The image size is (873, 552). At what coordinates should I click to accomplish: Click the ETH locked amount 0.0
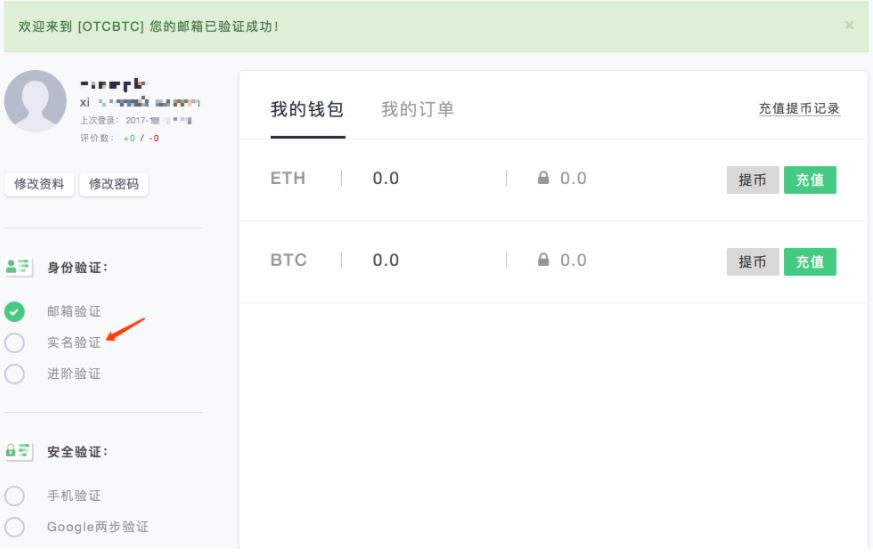pos(573,178)
